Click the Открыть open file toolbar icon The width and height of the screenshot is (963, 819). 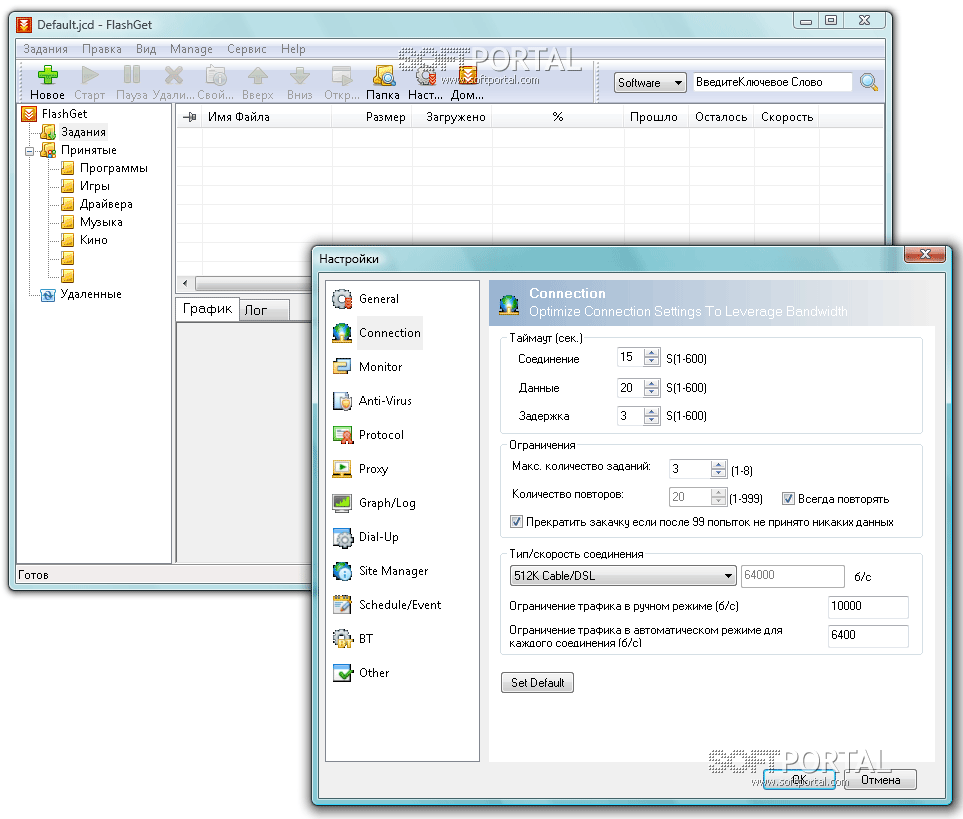(341, 75)
